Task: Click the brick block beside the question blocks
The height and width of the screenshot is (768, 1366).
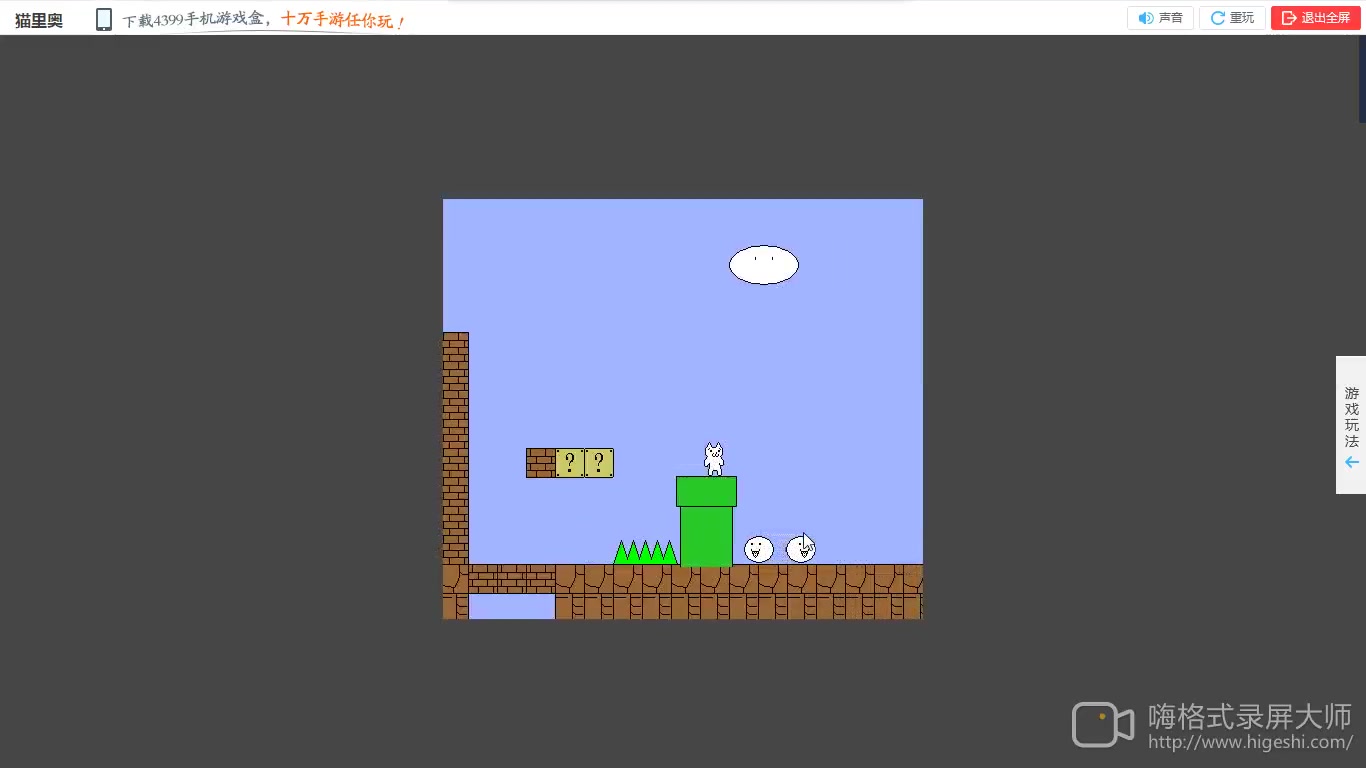Action: pos(541,463)
